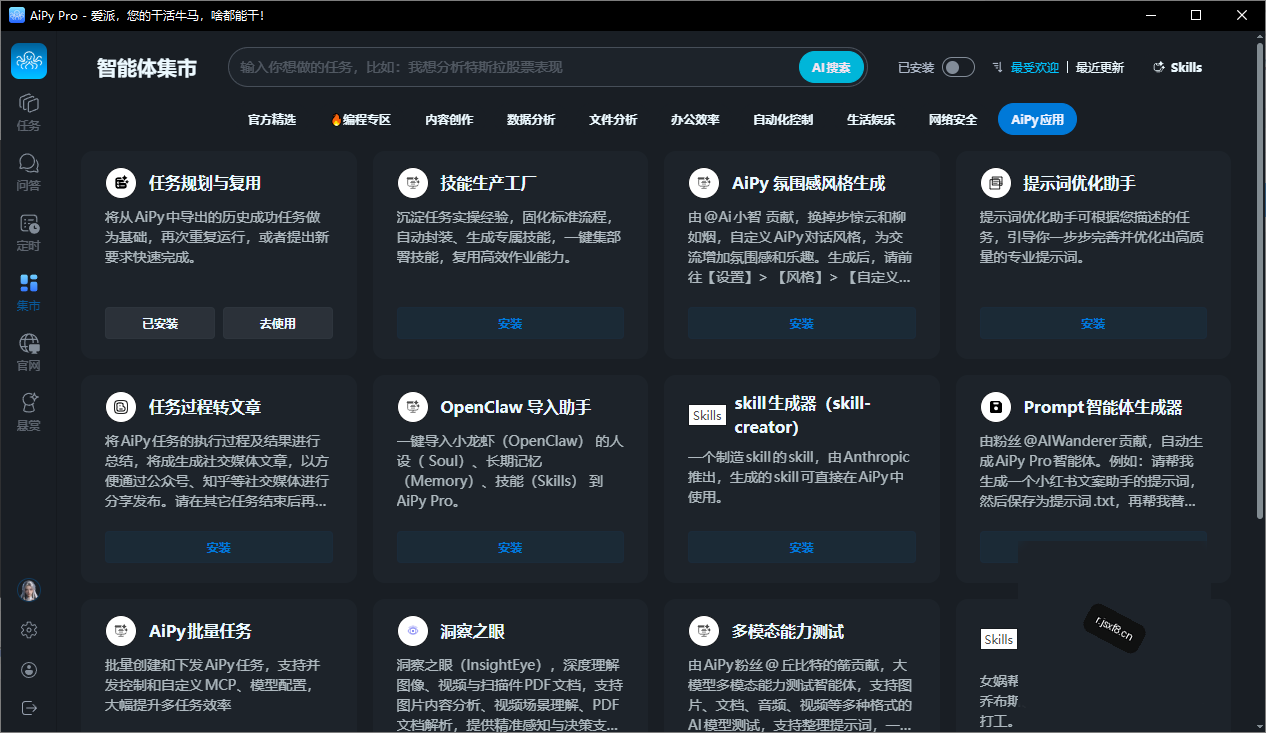Open the Skills link at top right
1266x733 pixels.
coord(1178,67)
